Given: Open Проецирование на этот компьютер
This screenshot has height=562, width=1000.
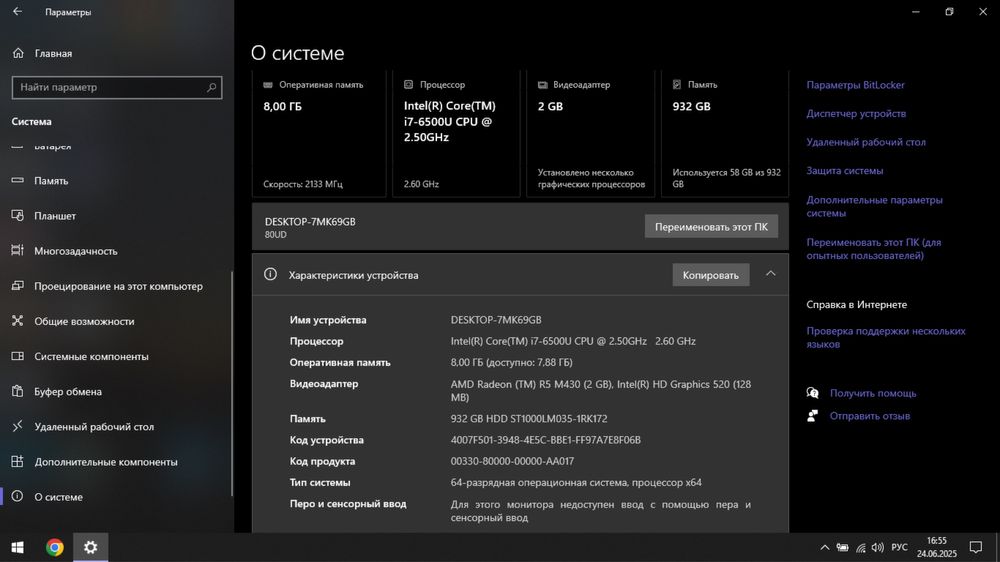Looking at the screenshot, I should (x=119, y=286).
